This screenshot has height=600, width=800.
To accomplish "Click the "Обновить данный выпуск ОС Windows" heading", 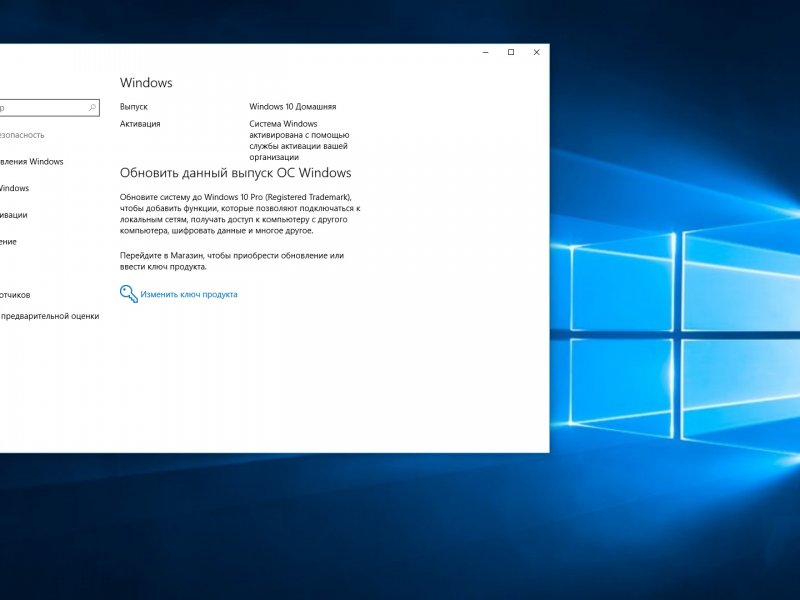I will pyautogui.click(x=236, y=173).
